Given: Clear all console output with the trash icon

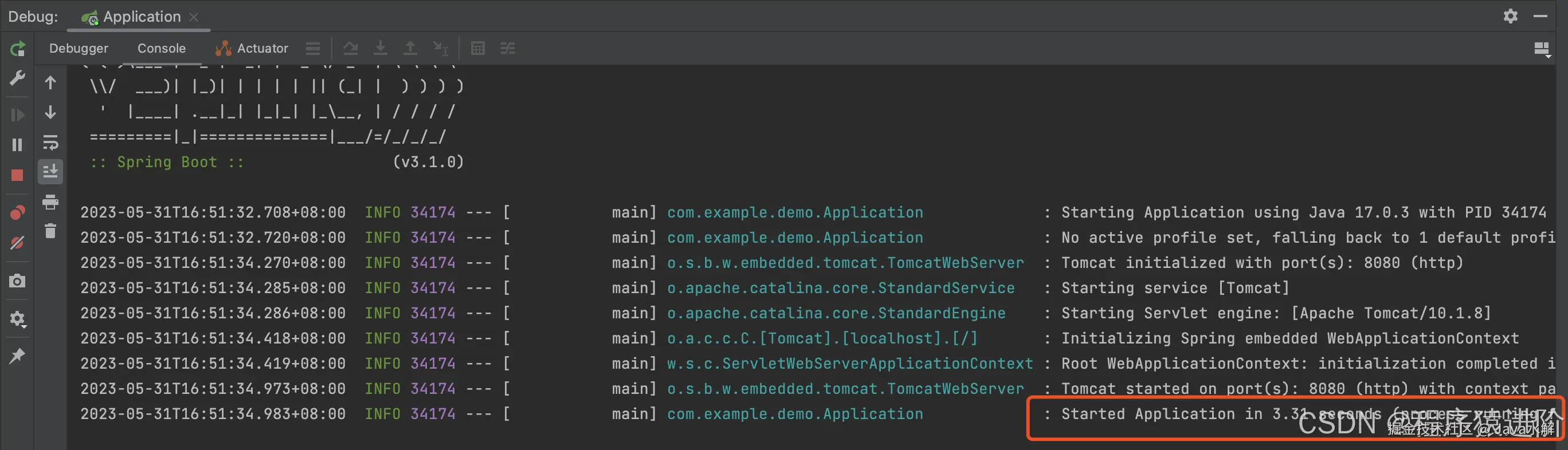Looking at the screenshot, I should pos(50,231).
